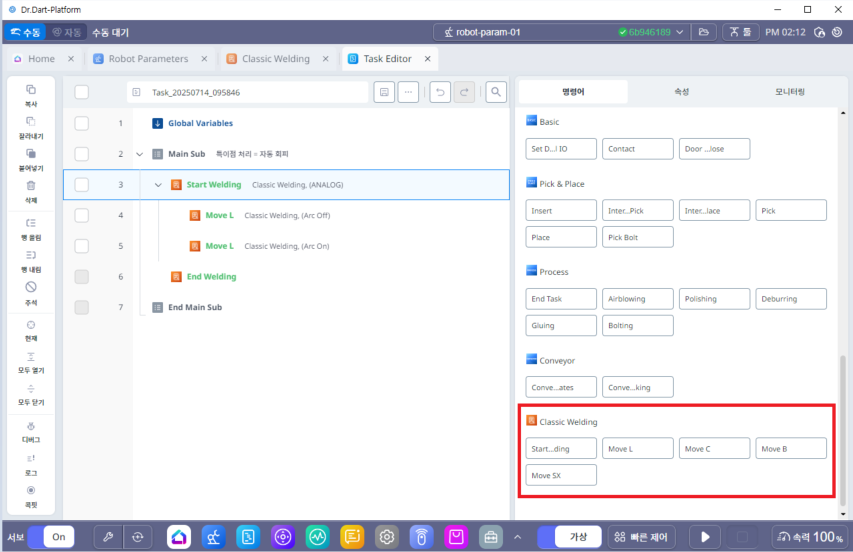This screenshot has height=552, width=853.
Task: Click the Polishing command button
Action: point(714,299)
